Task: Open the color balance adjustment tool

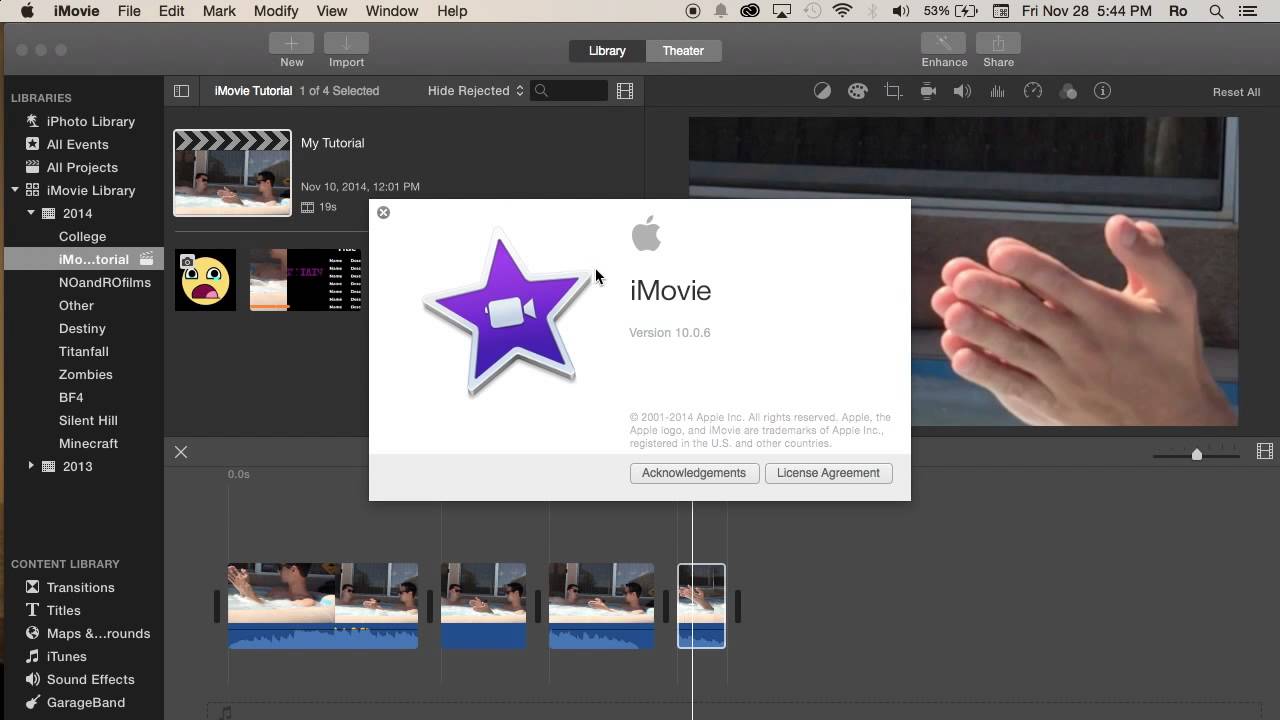Action: pyautogui.click(x=822, y=91)
